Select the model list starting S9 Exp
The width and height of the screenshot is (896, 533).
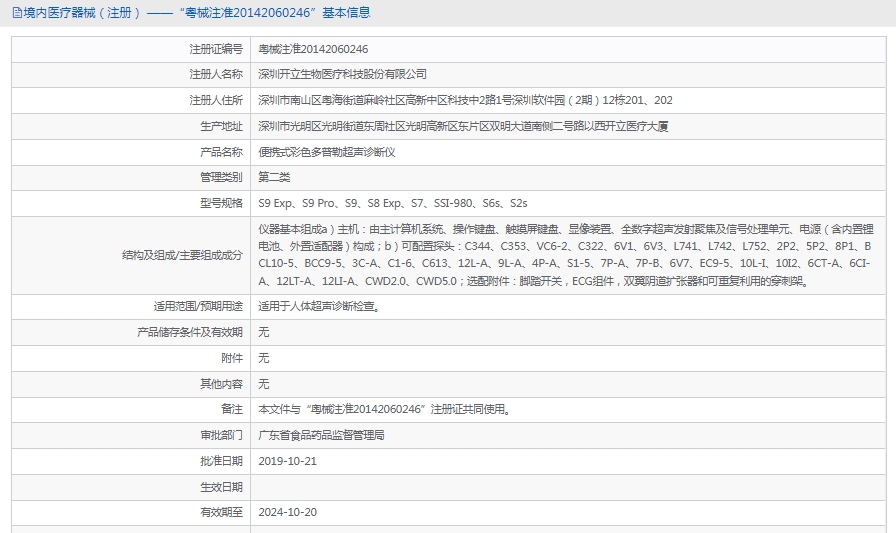pyautogui.click(x=393, y=203)
